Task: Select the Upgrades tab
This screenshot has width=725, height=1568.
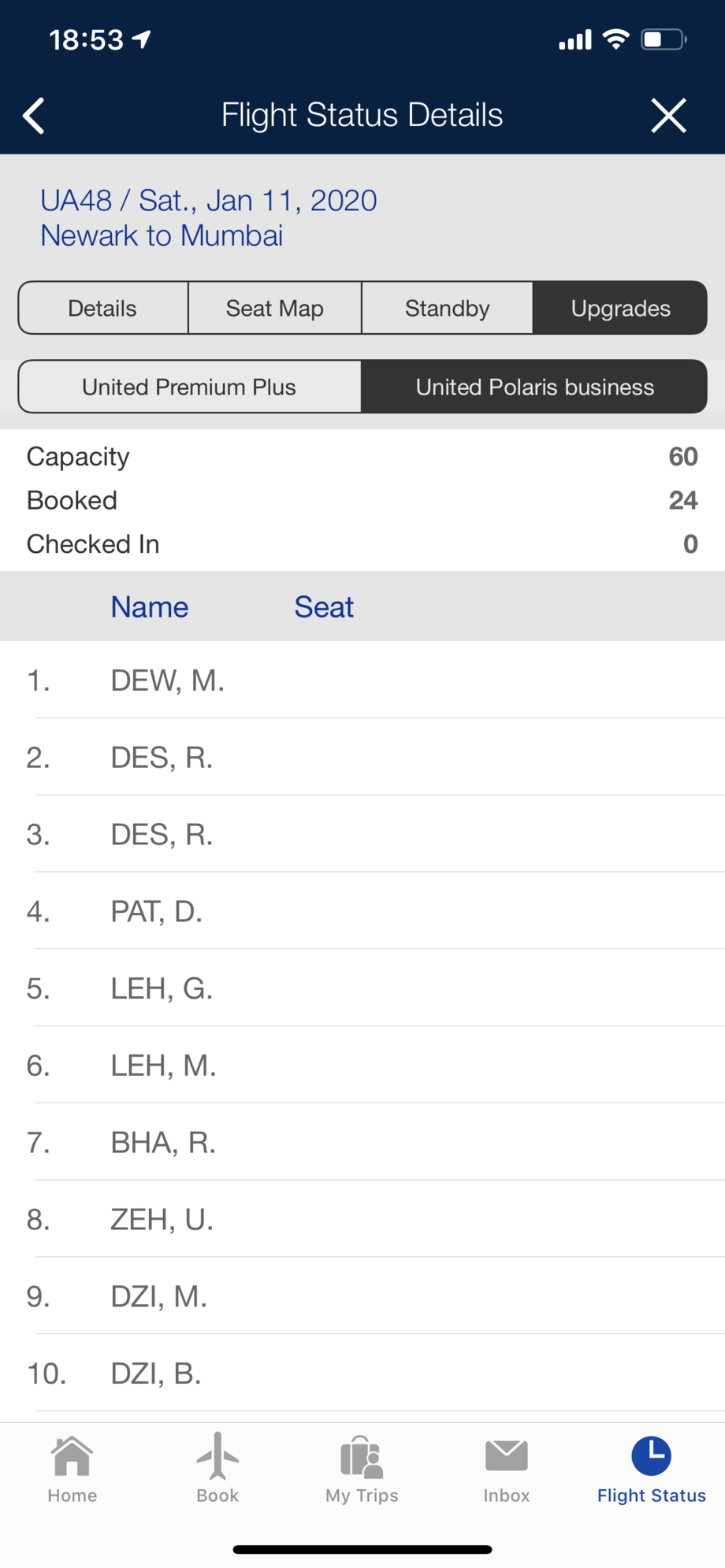Action: 620,308
